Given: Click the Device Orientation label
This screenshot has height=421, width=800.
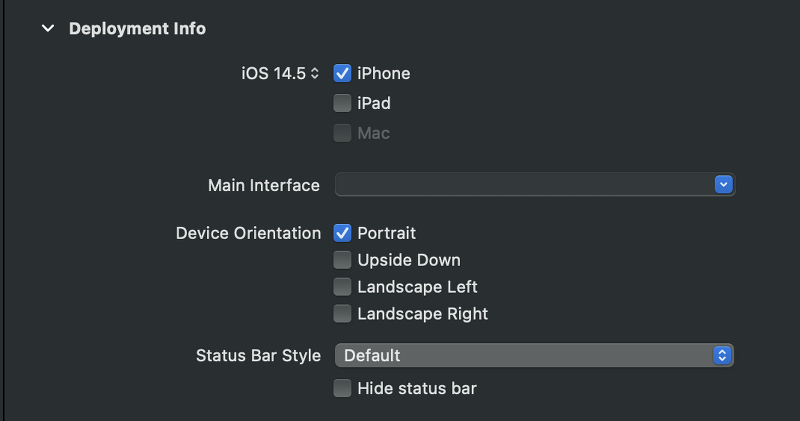Looking at the screenshot, I should [x=248, y=233].
